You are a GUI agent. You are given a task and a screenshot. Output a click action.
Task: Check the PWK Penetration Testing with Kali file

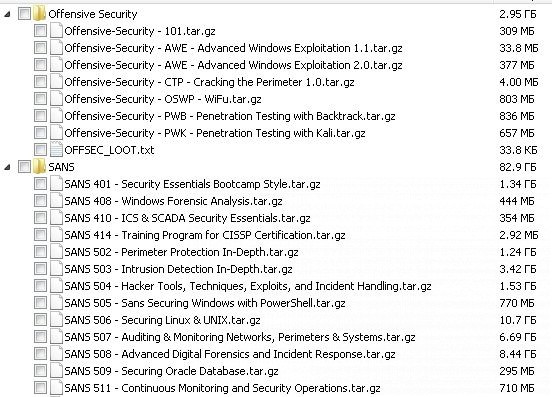(x=40, y=133)
